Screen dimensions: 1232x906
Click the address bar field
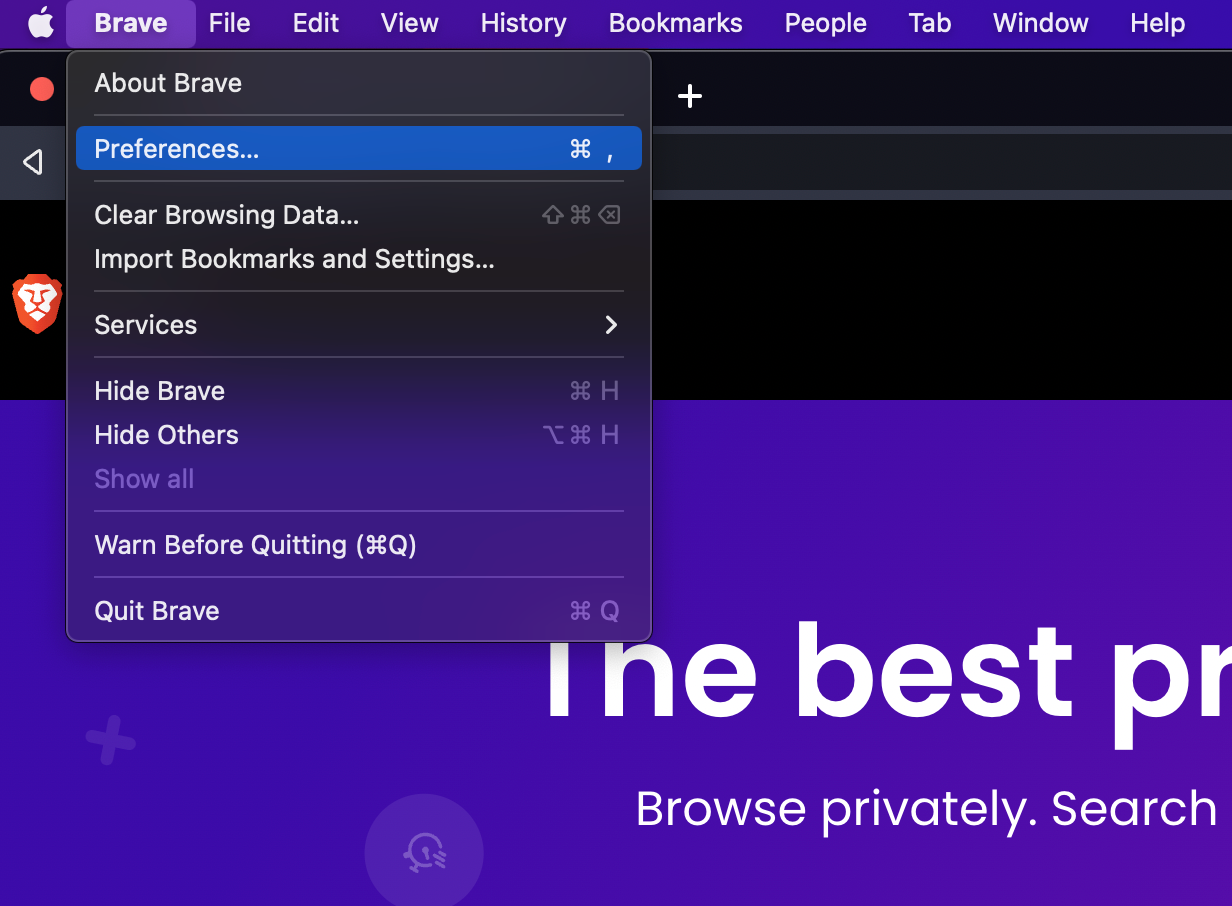click(940, 162)
